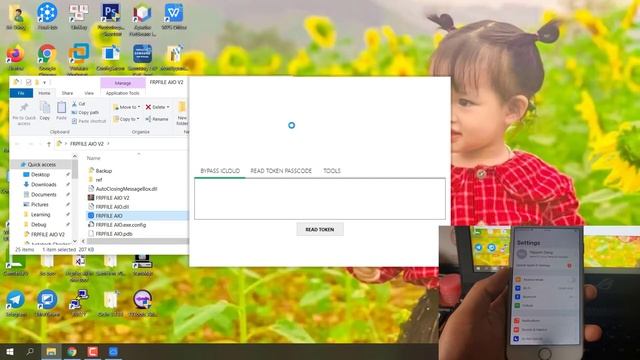Click the Photoshop desktop shortcut icon
This screenshot has width=640, height=360.
click(x=111, y=13)
